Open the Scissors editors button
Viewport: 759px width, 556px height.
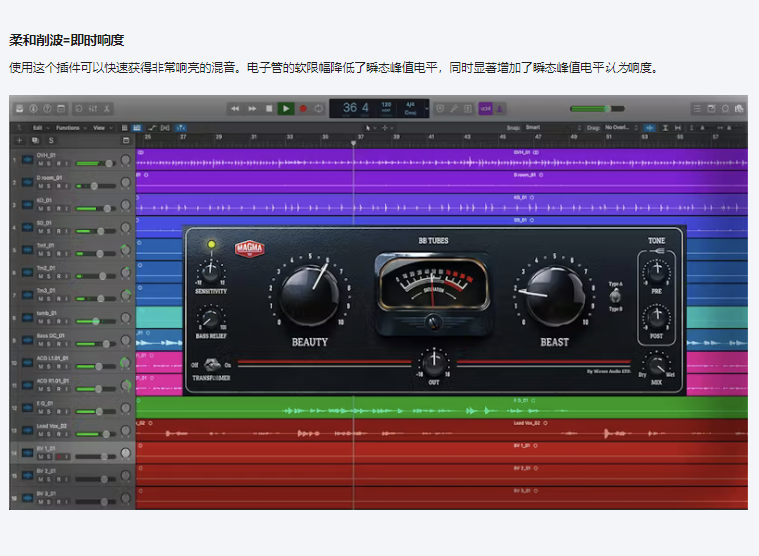click(x=108, y=108)
